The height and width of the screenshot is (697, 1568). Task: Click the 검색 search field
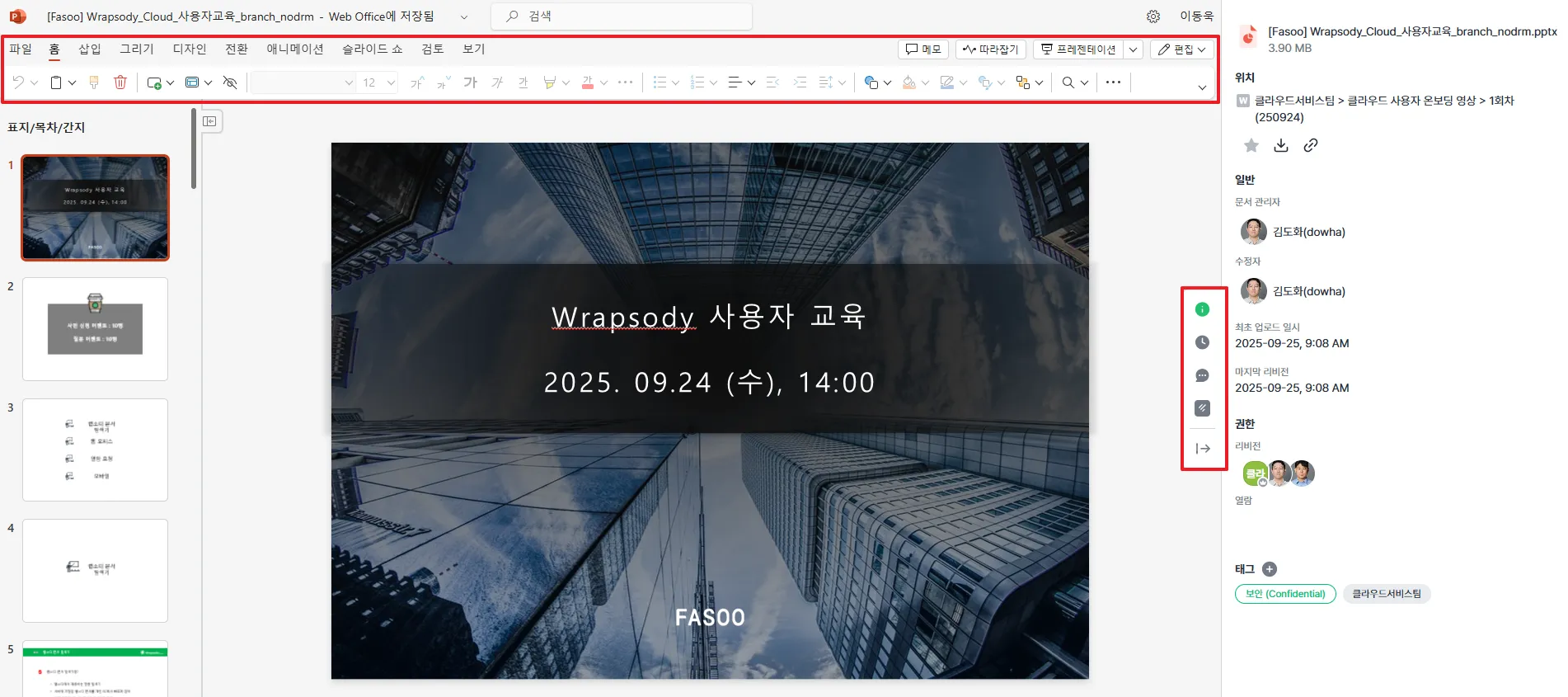pyautogui.click(x=622, y=16)
